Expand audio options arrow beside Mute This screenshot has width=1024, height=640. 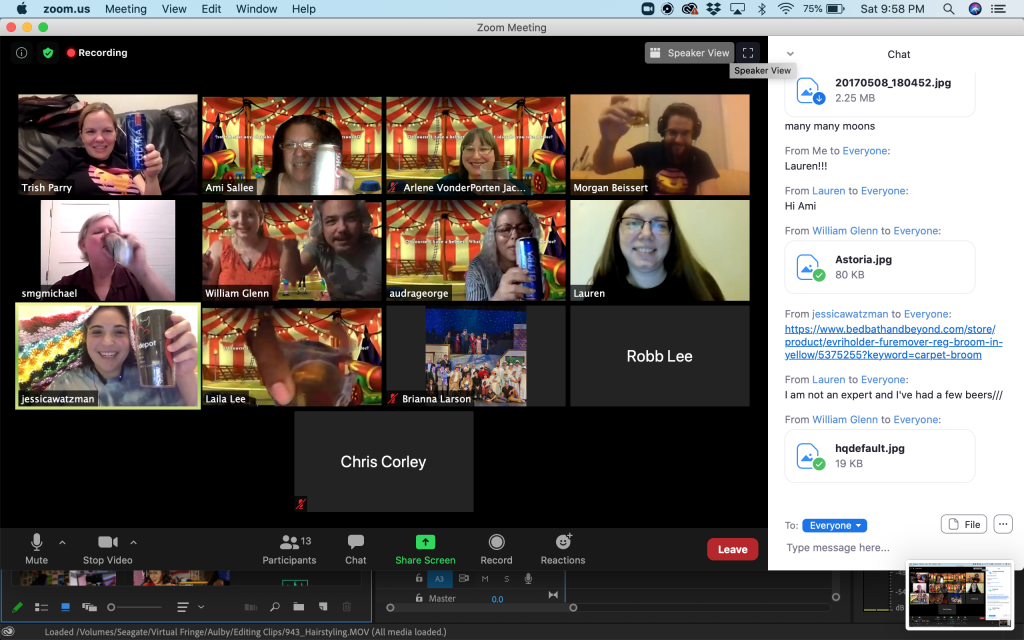(x=62, y=543)
